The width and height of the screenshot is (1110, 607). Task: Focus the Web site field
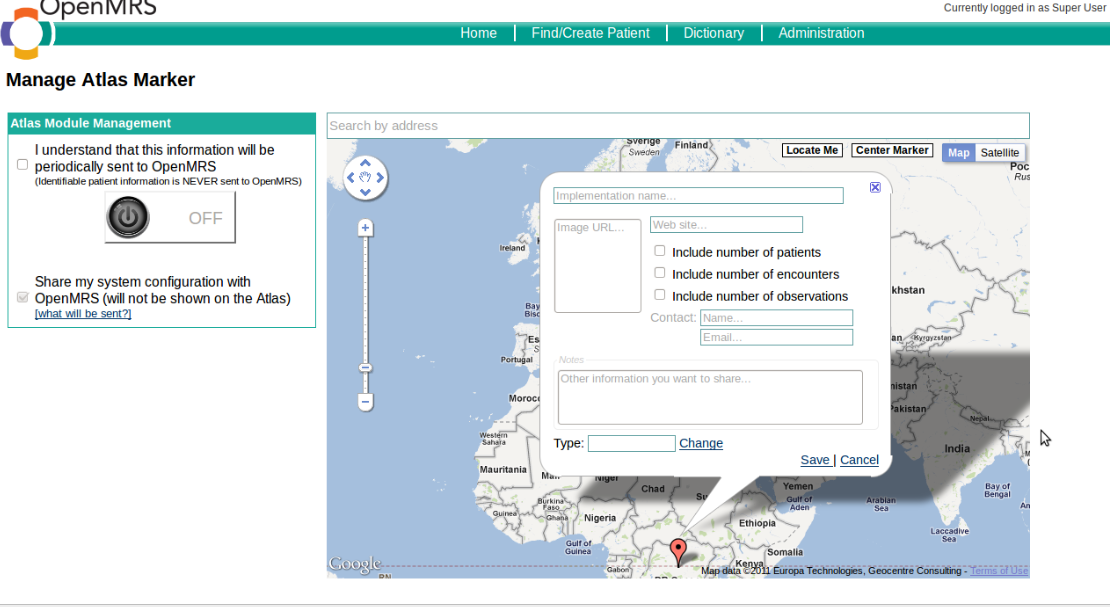(x=726, y=225)
